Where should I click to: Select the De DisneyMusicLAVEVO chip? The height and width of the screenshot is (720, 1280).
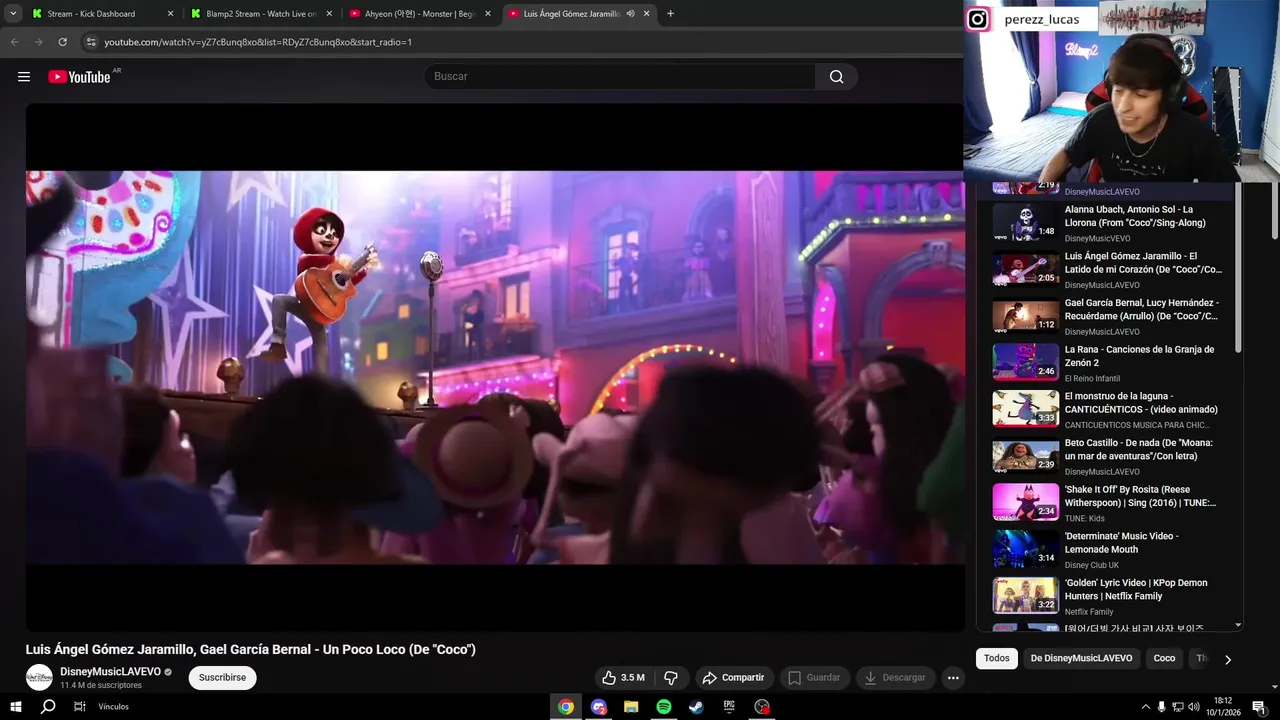click(x=1081, y=658)
